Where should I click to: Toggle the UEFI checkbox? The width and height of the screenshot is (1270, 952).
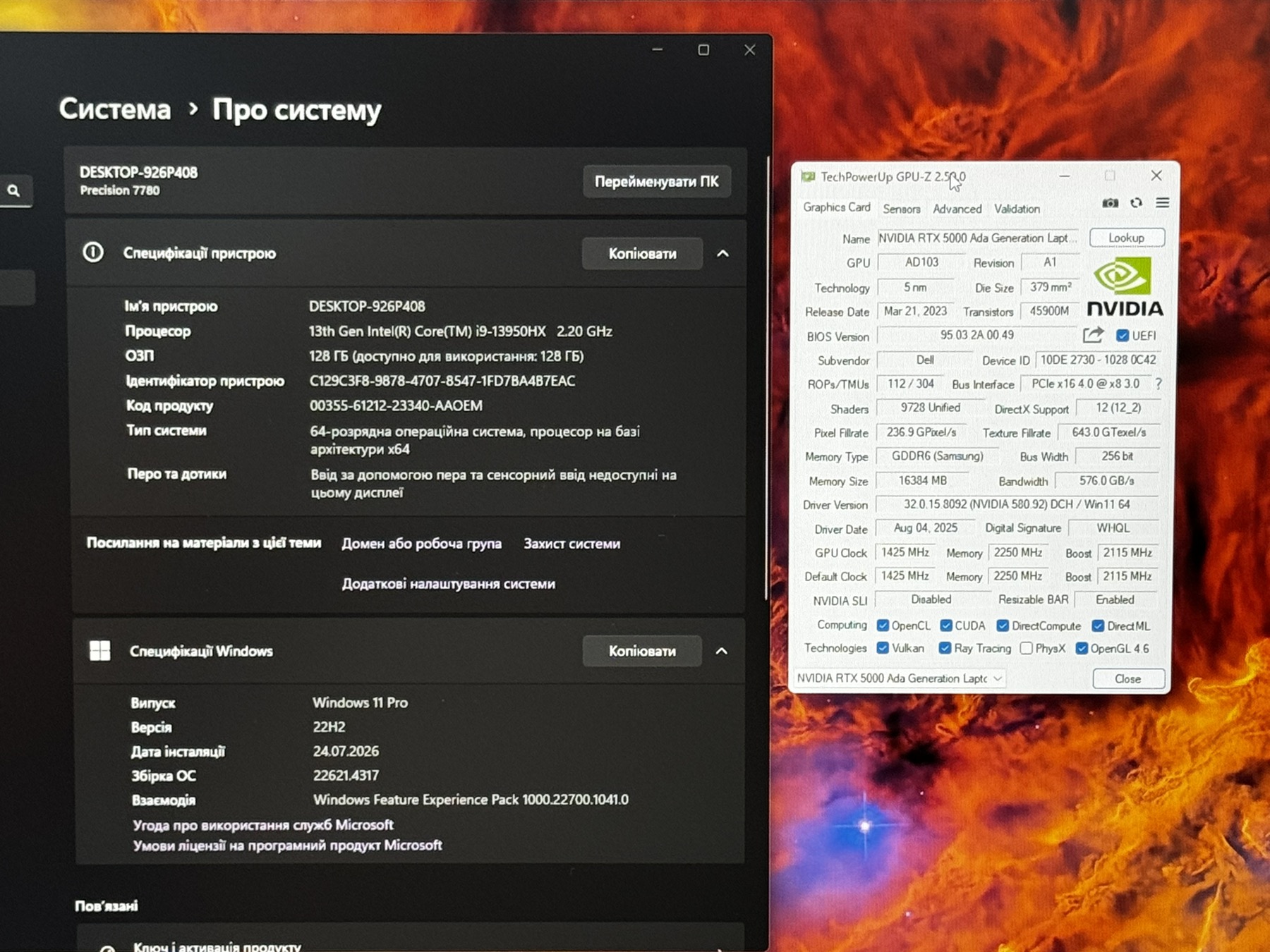coord(1122,336)
